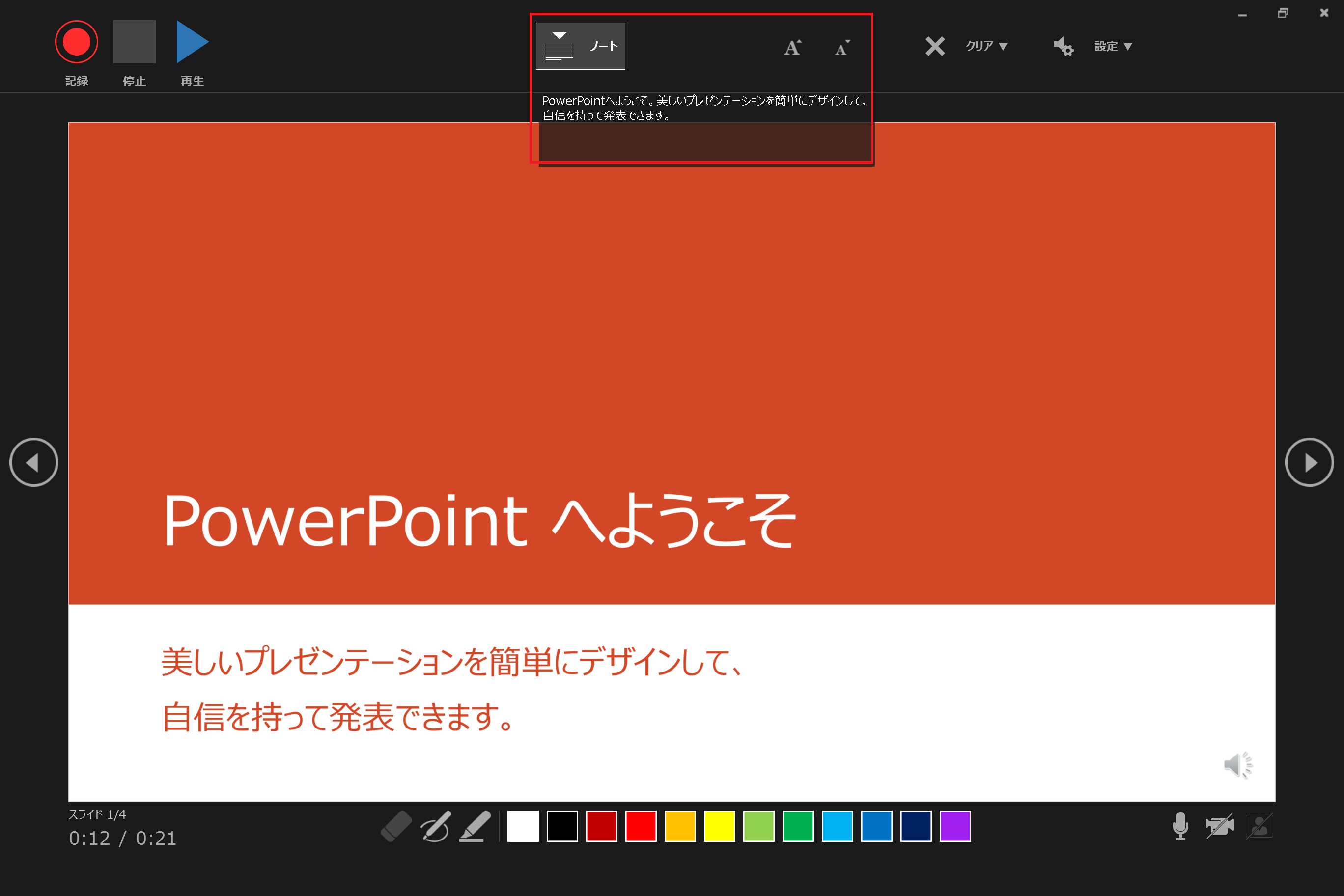Screen dimensions: 1344x896
Task: Choose the orange ink color
Action: pos(680,826)
